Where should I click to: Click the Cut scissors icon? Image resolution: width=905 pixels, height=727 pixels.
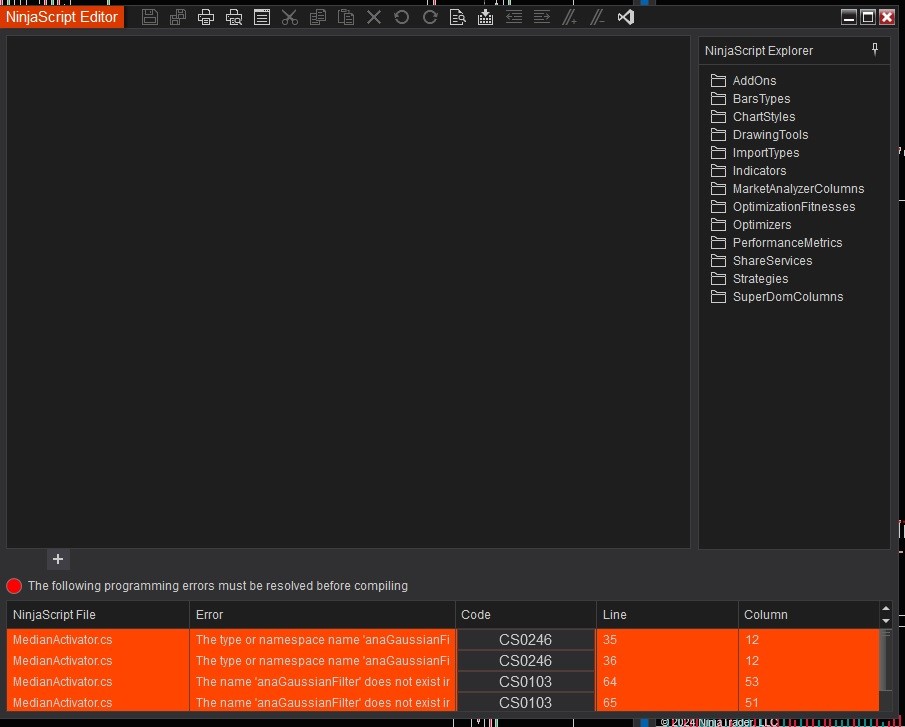[290, 17]
